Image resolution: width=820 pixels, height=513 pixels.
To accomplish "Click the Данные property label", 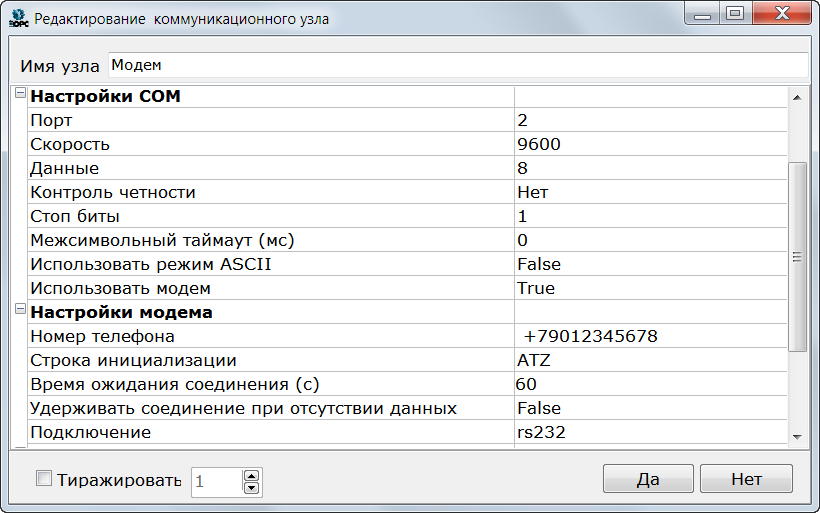I will point(65,168).
